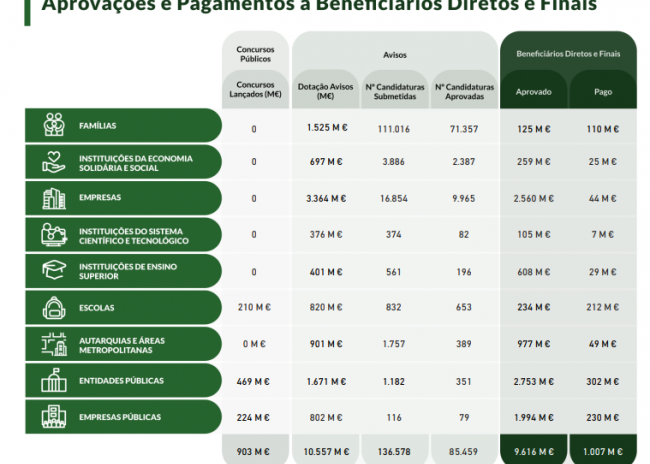Select Autarquias e Áreas Metropolitanas label

[122, 345]
